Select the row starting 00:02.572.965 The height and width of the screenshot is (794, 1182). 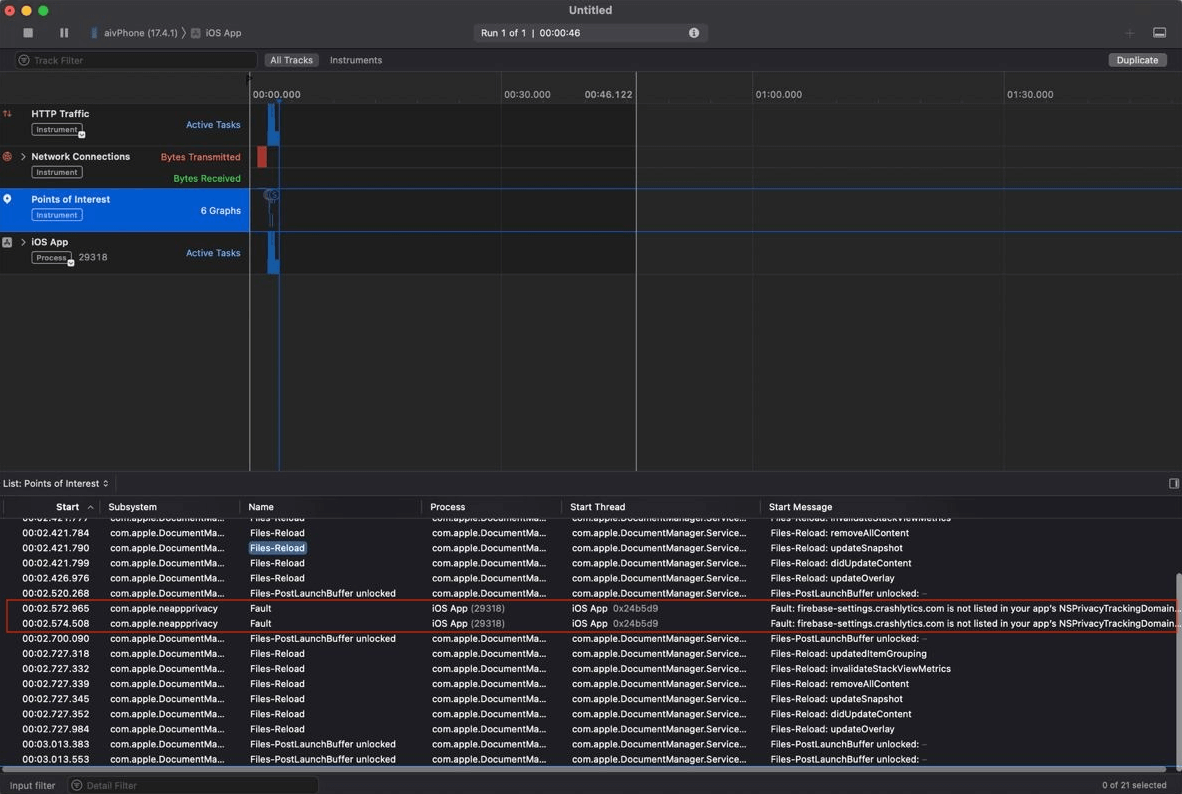point(591,609)
